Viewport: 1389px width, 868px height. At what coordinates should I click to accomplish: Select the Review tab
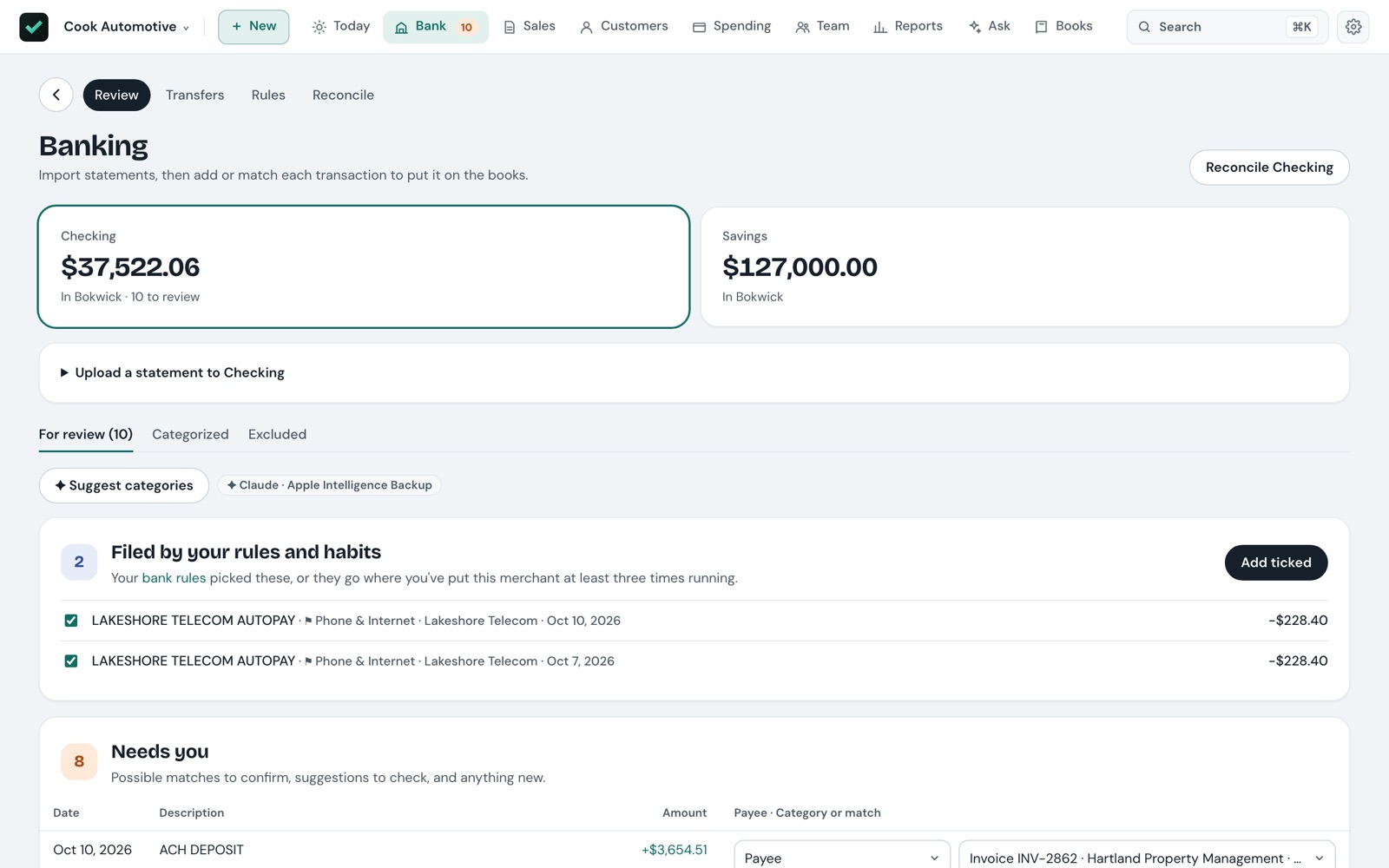116,95
